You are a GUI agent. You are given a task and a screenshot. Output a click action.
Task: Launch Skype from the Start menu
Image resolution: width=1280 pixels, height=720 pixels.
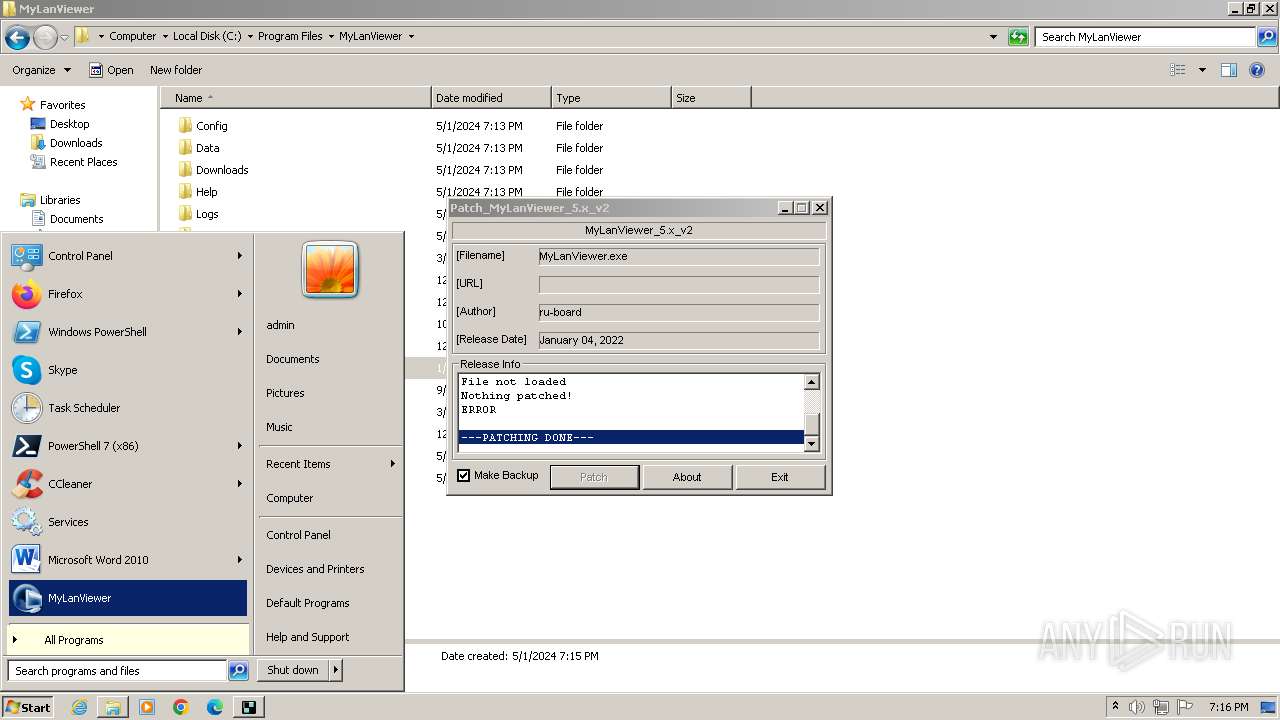(x=127, y=370)
